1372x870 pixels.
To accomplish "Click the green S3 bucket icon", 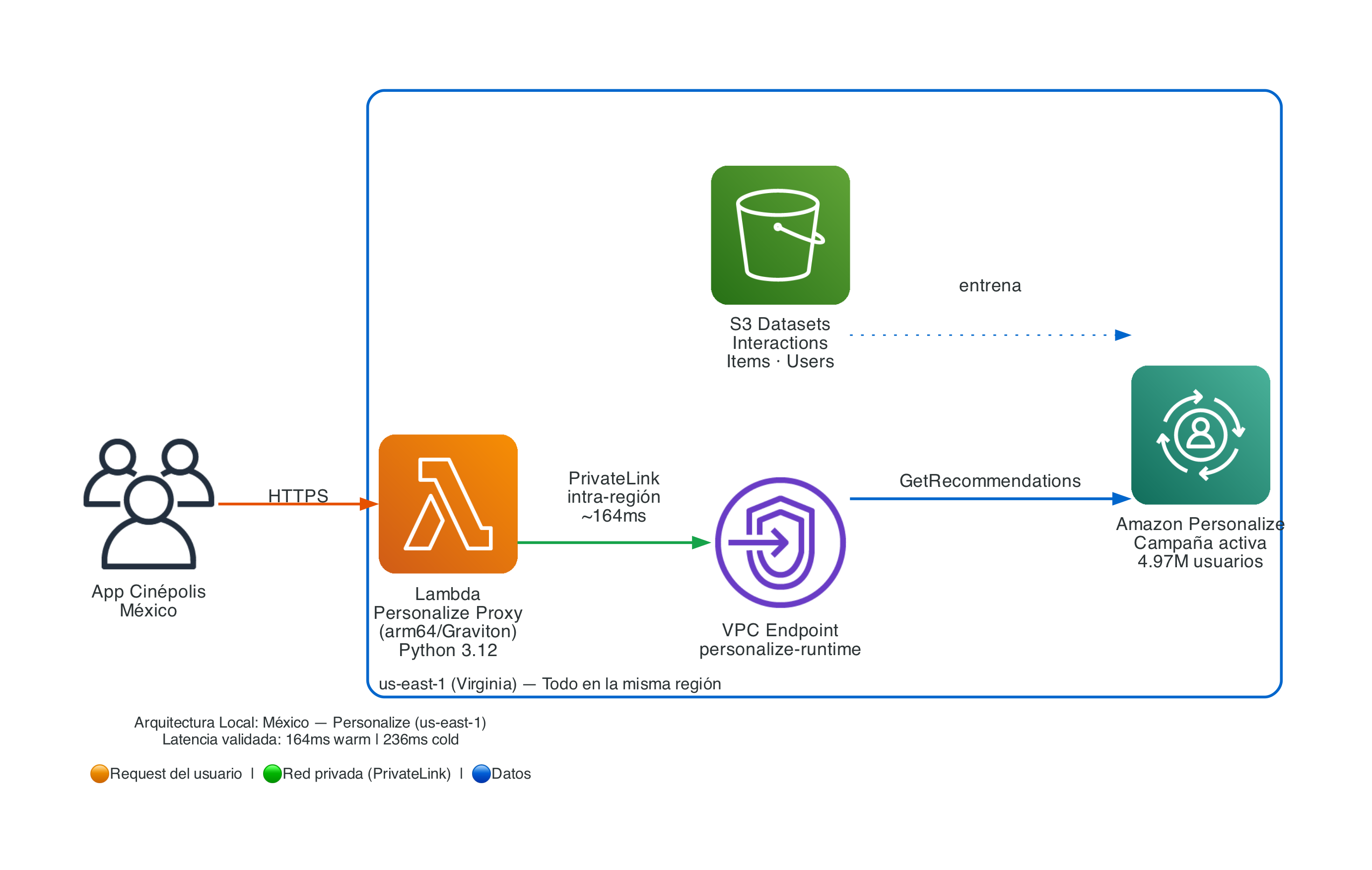I will 780,235.
